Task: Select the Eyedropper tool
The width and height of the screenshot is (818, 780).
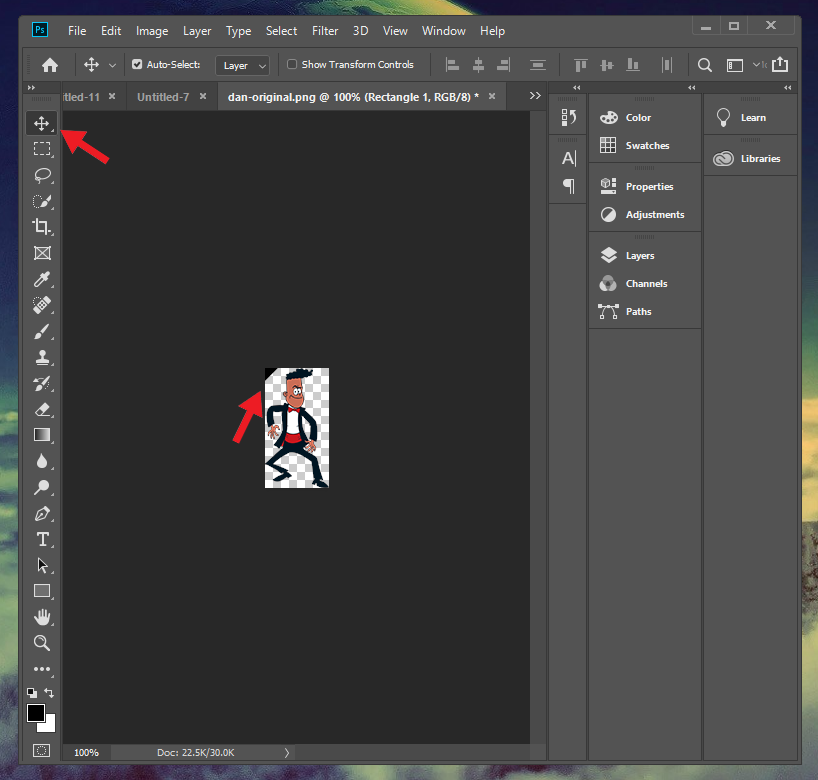Action: [42, 279]
